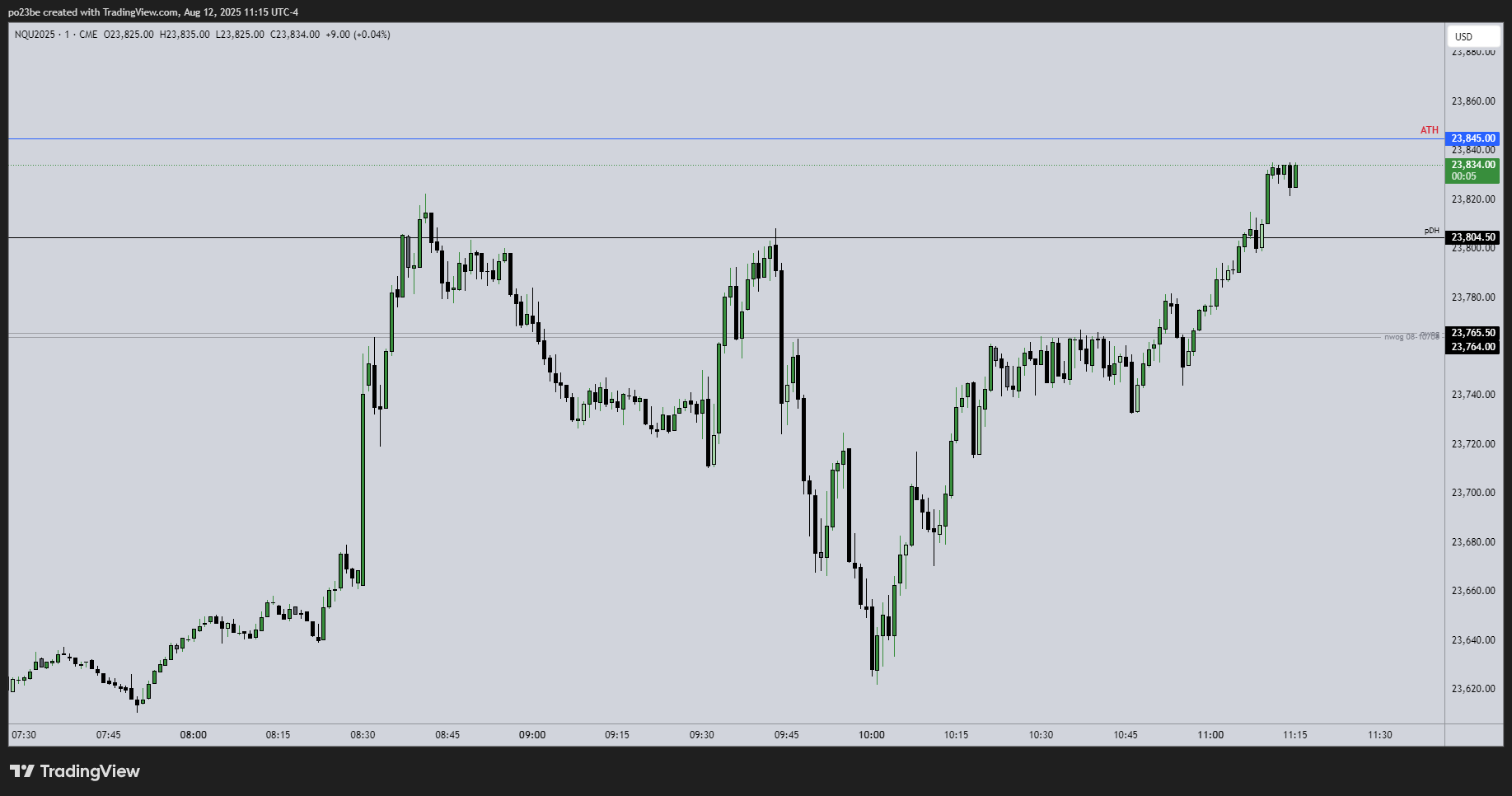Select the red ATH text annotation
1512x796 pixels.
1430,129
